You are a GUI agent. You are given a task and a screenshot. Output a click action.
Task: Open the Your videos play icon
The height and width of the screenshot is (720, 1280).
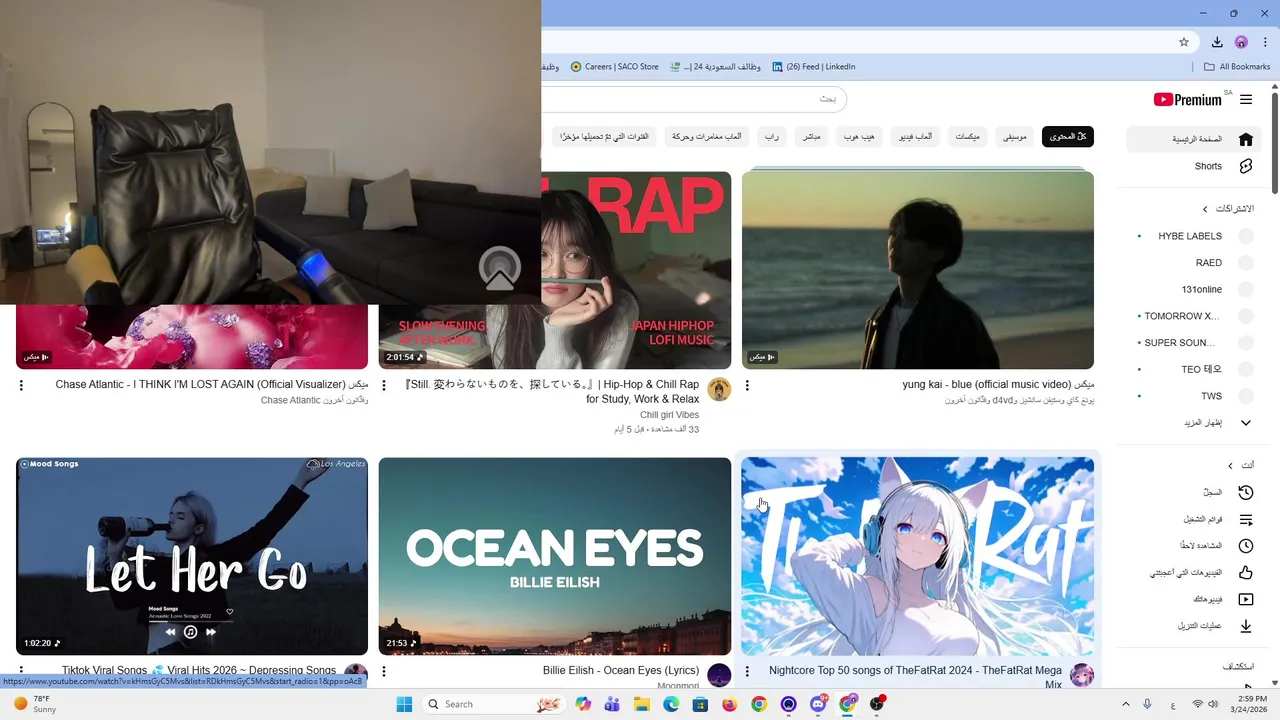click(x=1246, y=599)
